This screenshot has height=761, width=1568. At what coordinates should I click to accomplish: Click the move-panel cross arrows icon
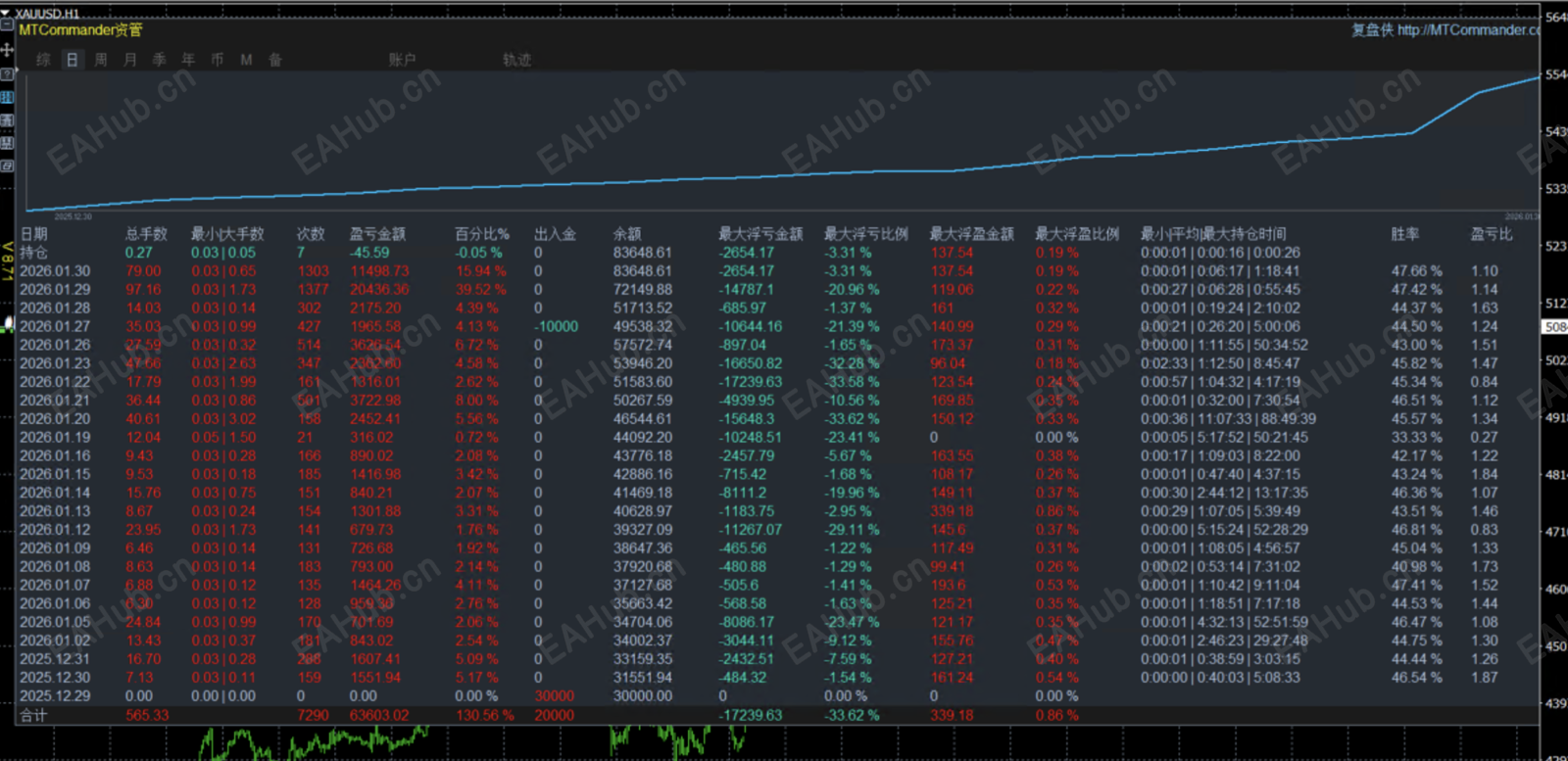(x=7, y=49)
